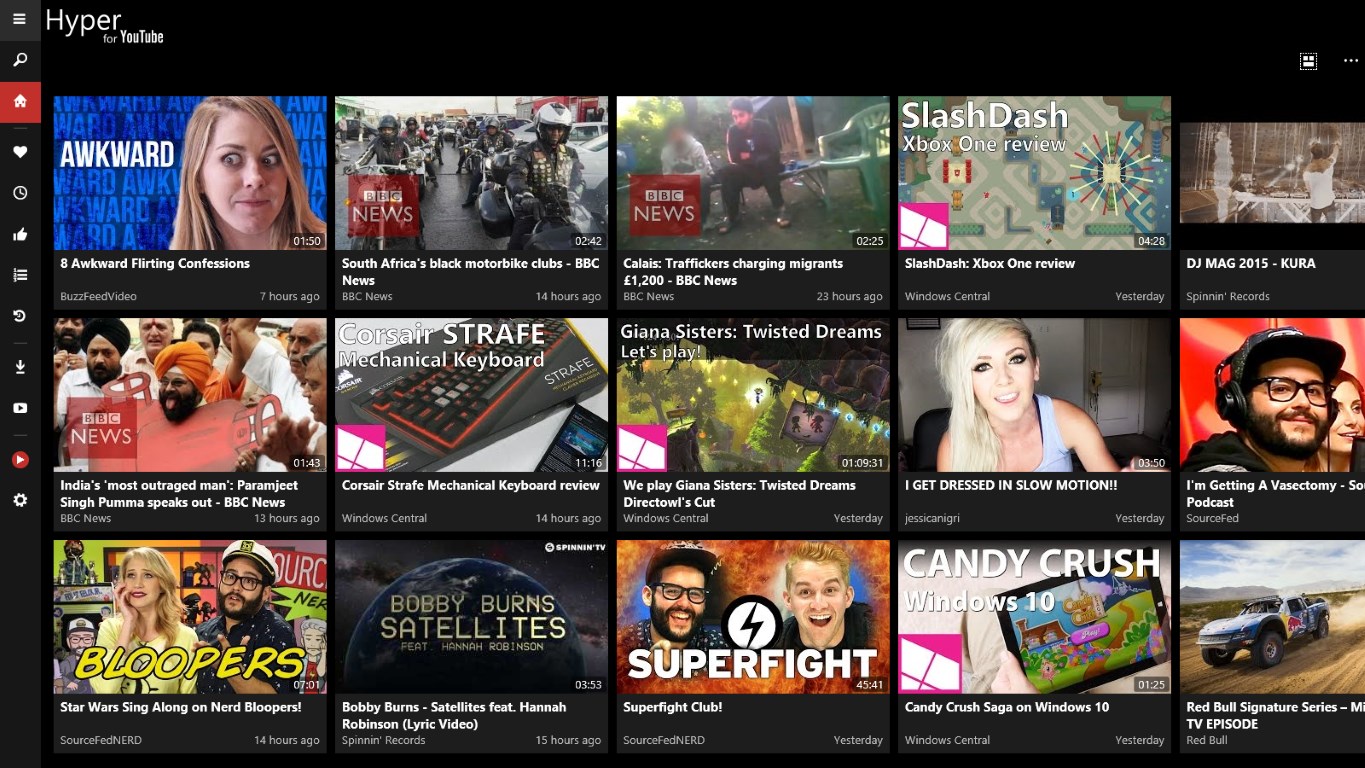Select Candy Crush Saga on Windows 10 title
The height and width of the screenshot is (768, 1365).
(1006, 708)
